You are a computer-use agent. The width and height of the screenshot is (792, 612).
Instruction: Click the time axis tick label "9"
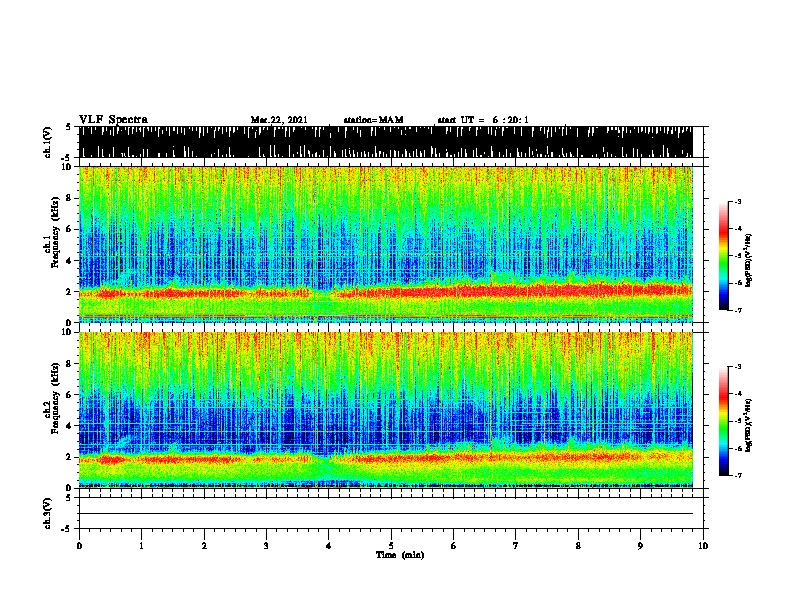[x=640, y=546]
